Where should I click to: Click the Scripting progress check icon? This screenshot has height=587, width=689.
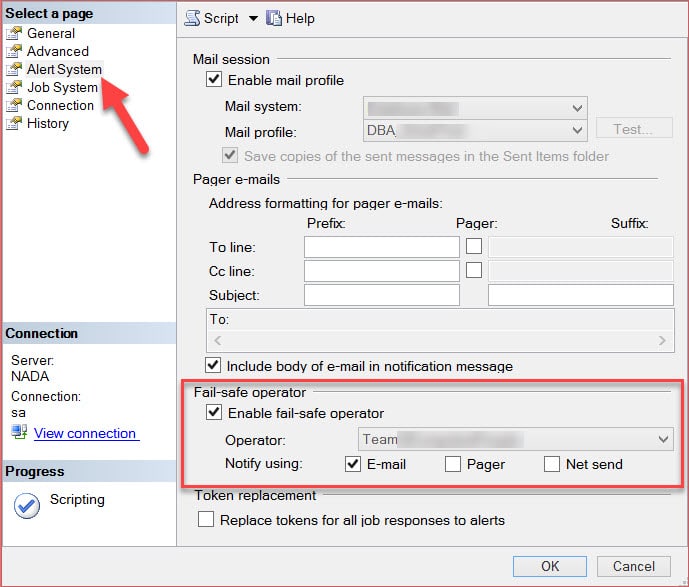pos(27,506)
